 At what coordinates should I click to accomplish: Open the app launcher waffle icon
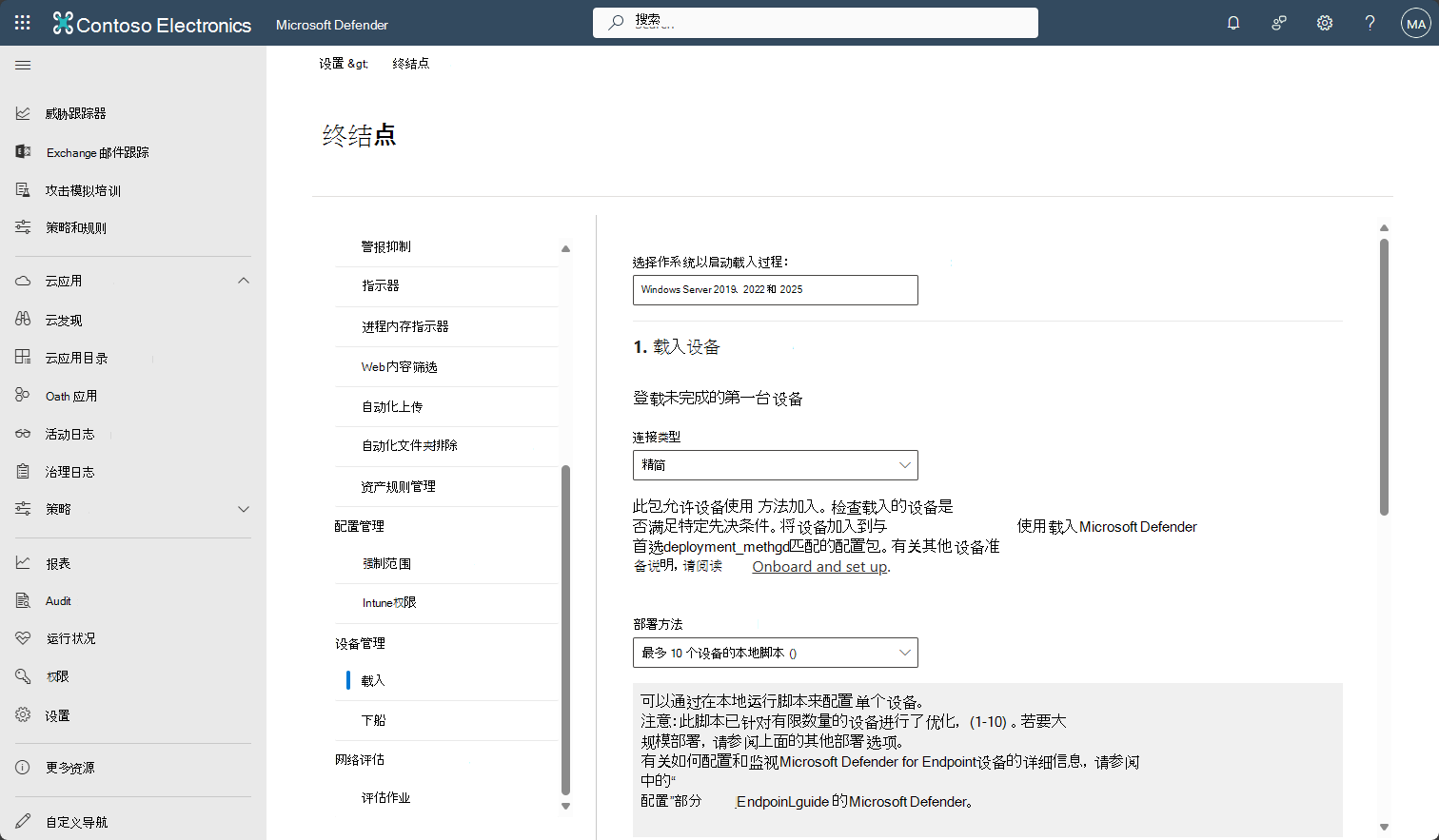(x=22, y=22)
